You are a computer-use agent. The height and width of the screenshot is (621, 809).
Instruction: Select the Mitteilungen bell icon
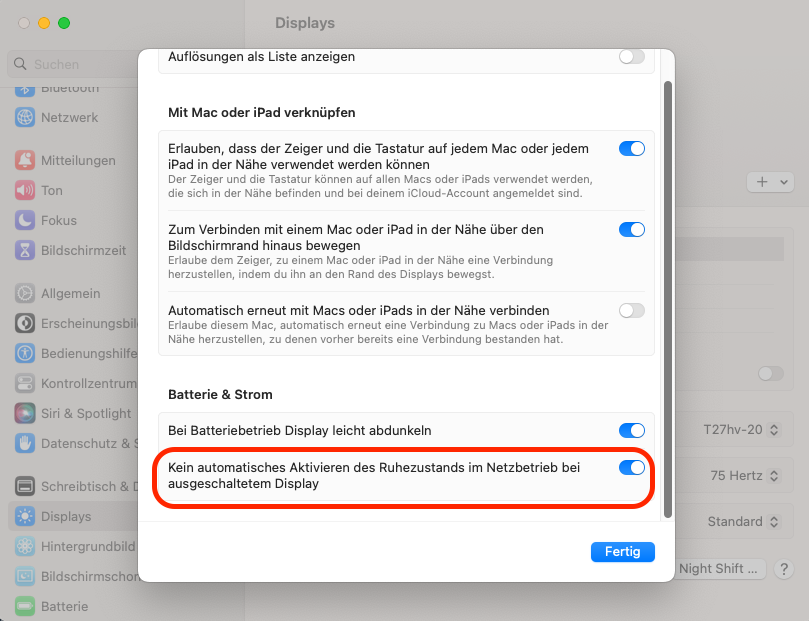25,160
